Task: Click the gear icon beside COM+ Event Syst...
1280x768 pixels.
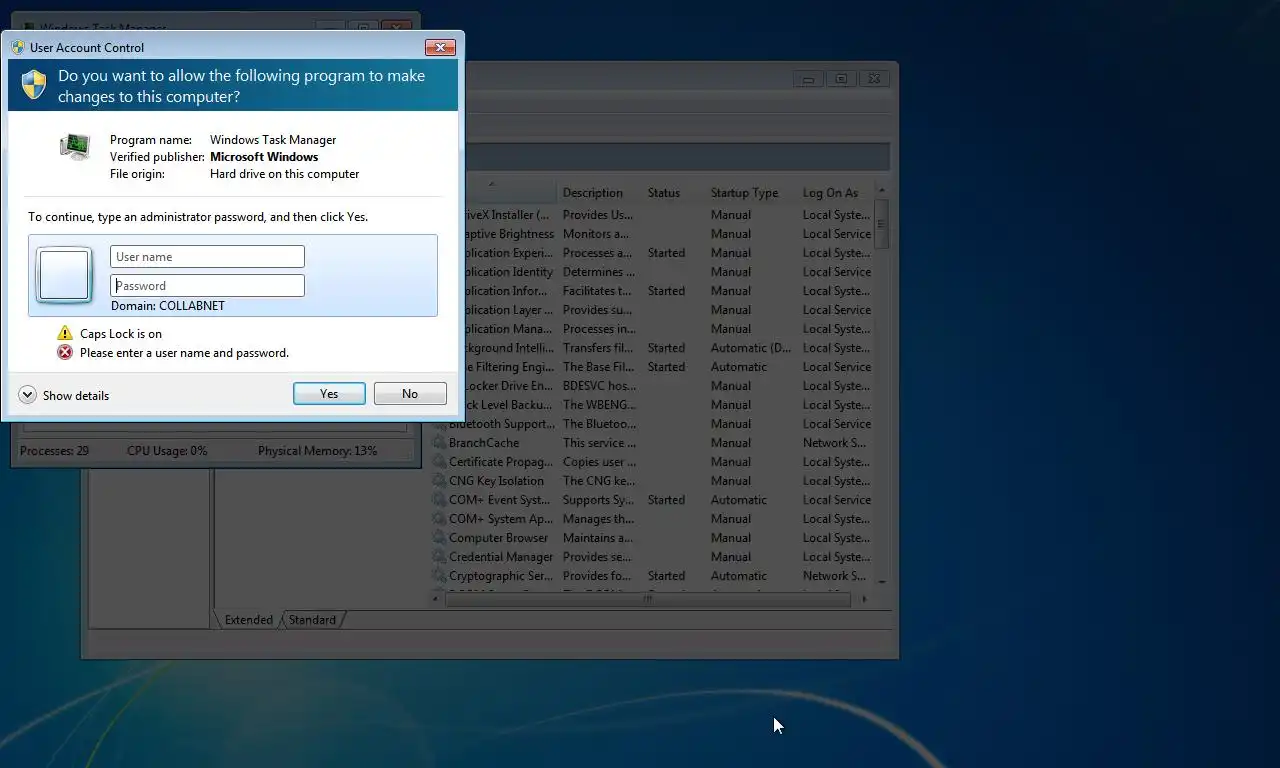Action: (439, 500)
